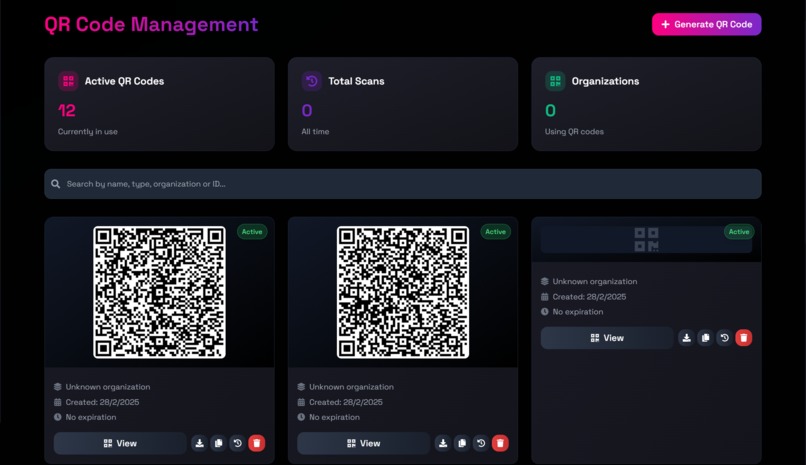Image resolution: width=806 pixels, height=465 pixels.
Task: Click the 'Active QR Codes' card heading
Action: (x=124, y=81)
